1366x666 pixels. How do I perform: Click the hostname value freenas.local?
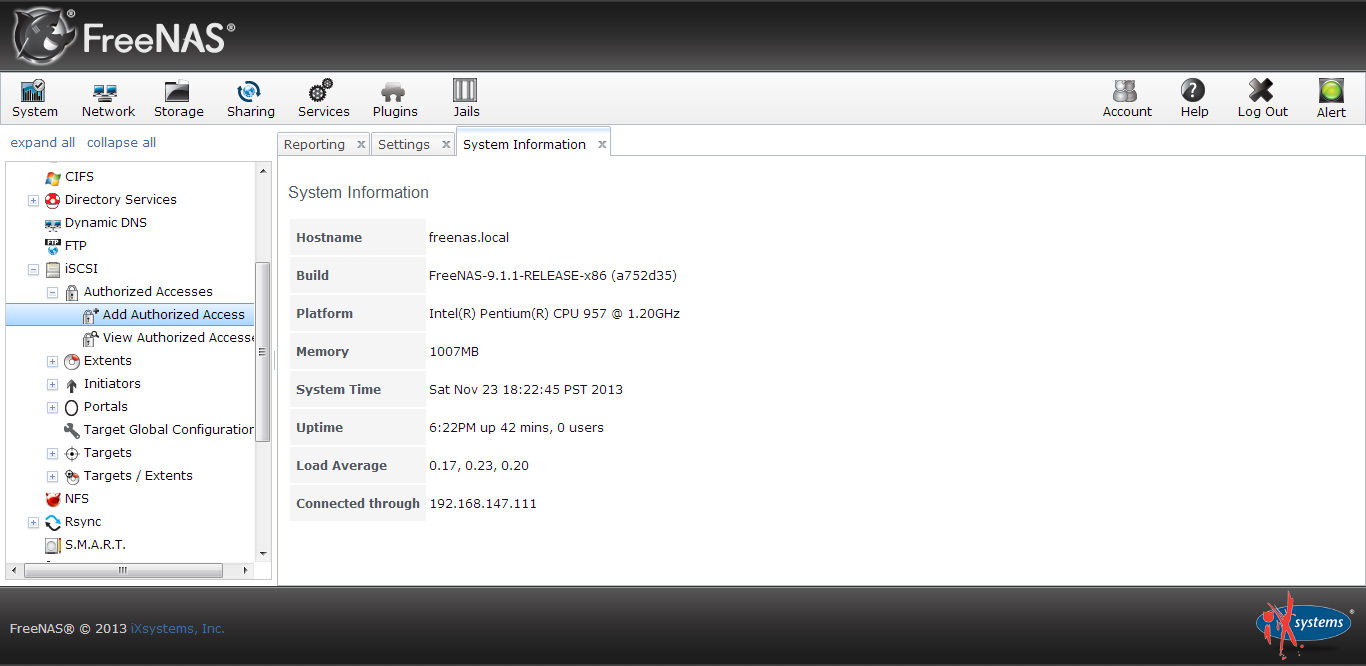tap(469, 238)
